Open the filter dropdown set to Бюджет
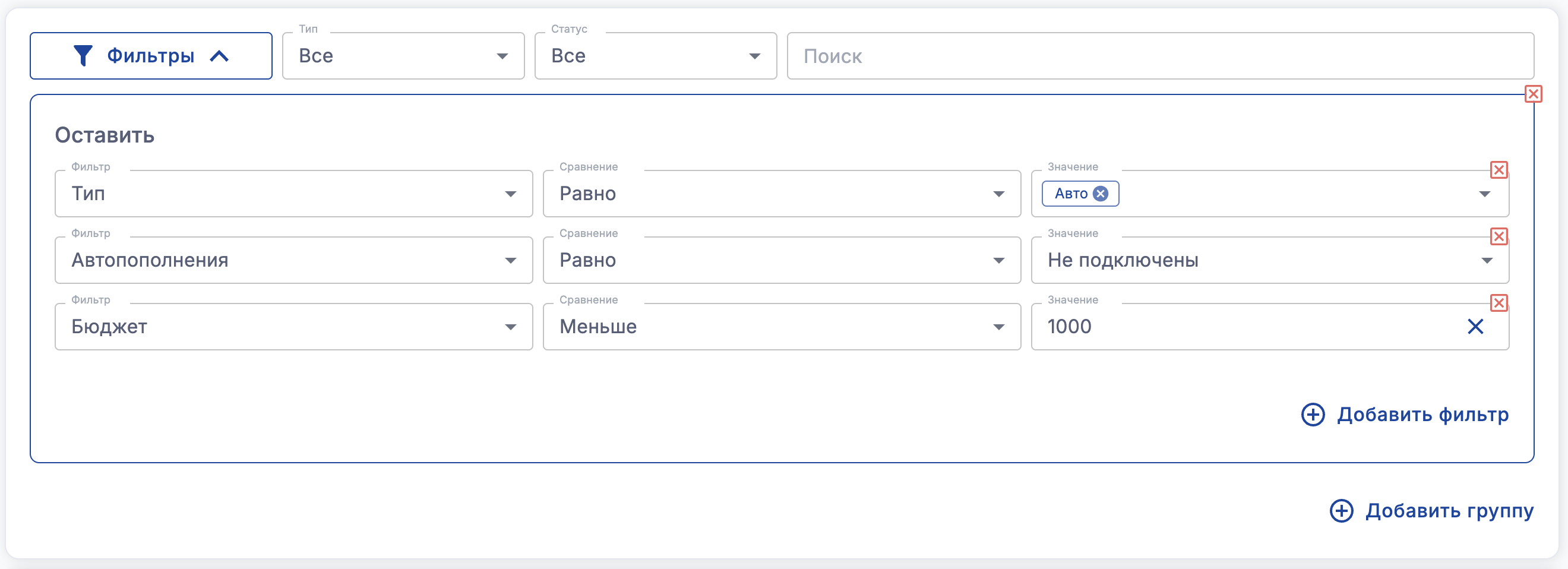This screenshot has width=1568, height=569. [293, 327]
